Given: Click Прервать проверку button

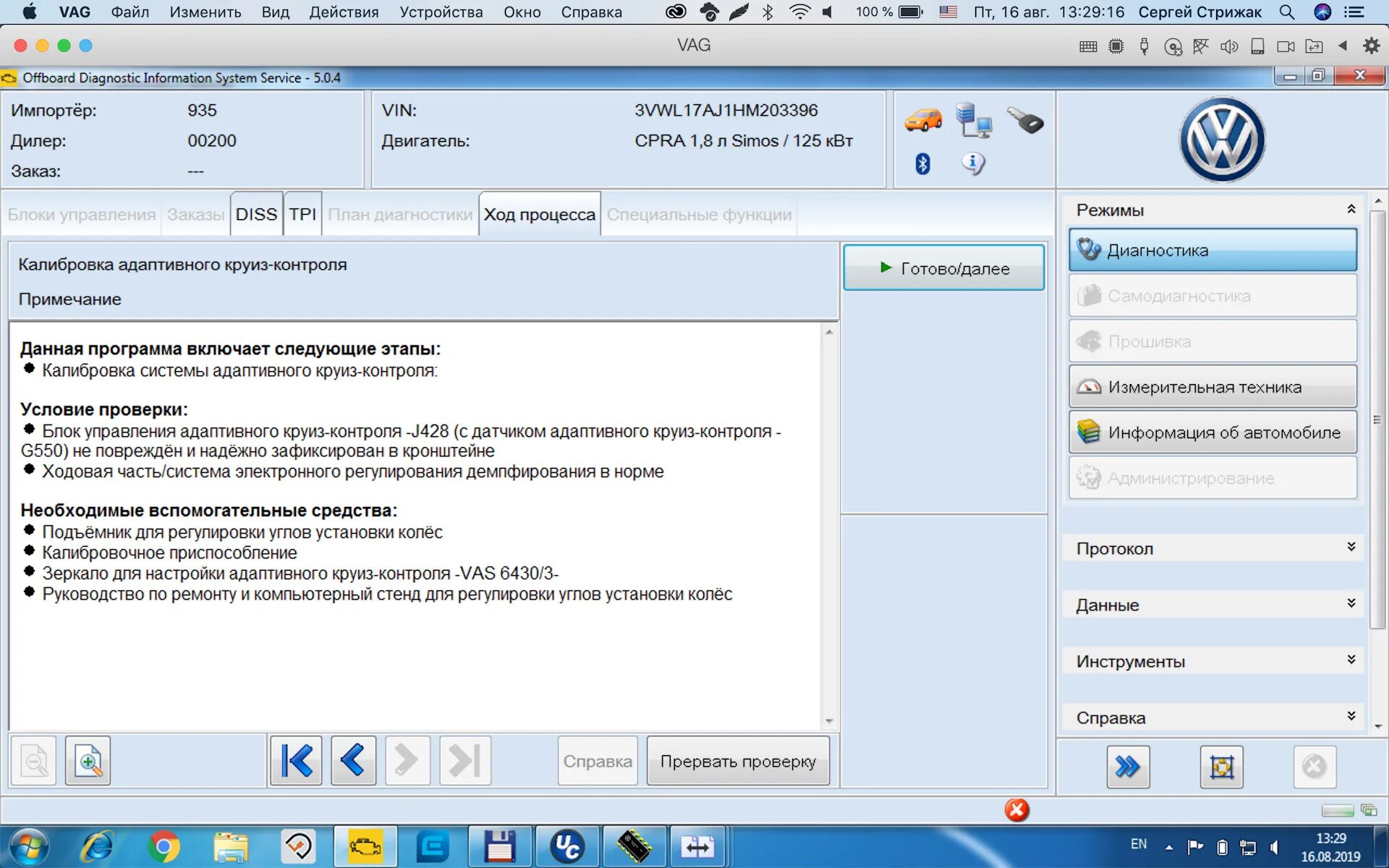Looking at the screenshot, I should coord(737,761).
